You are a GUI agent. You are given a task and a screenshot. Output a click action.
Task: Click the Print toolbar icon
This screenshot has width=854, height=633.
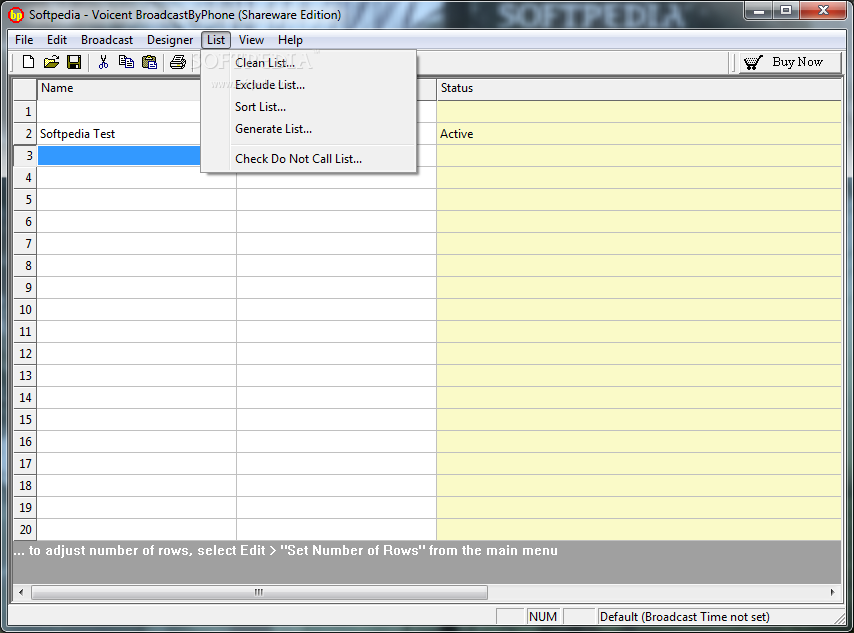178,62
